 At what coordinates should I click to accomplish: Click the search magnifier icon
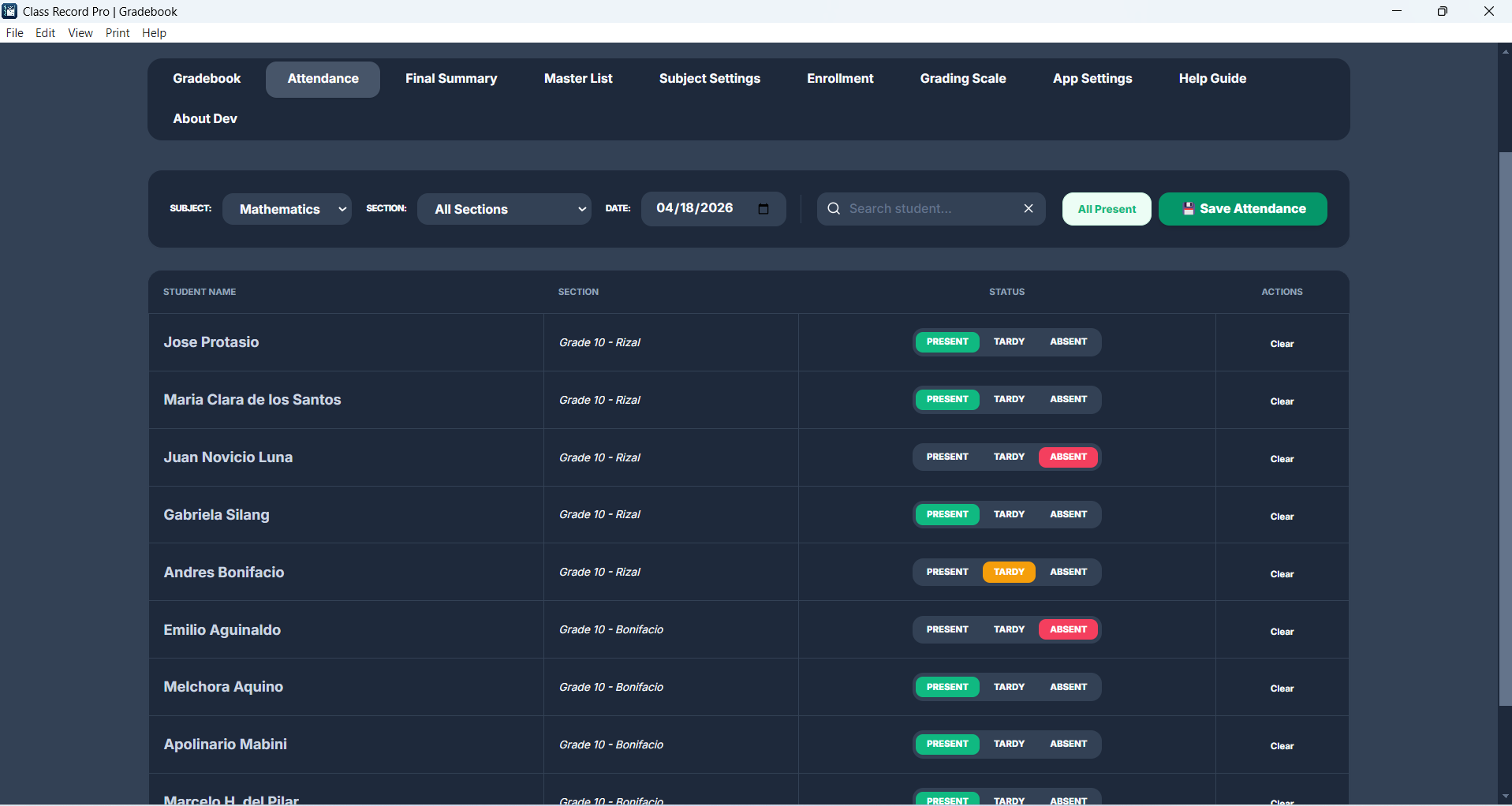coord(833,209)
